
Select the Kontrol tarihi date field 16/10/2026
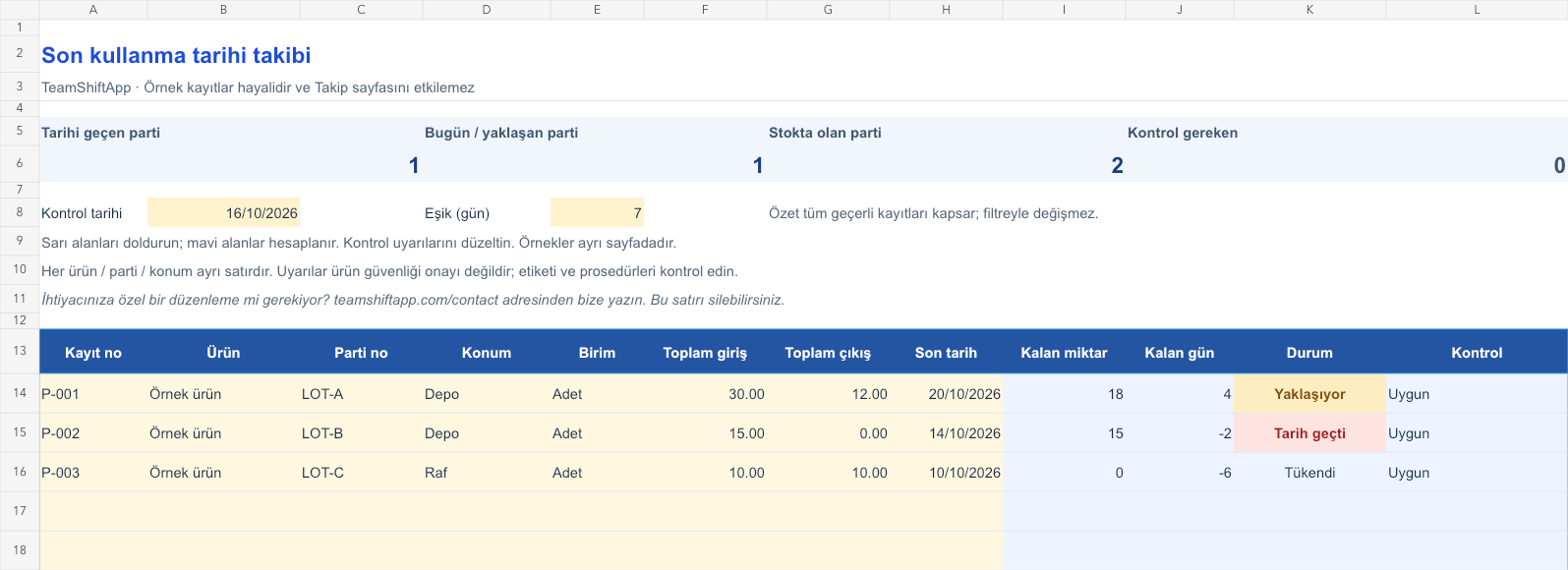click(x=223, y=213)
